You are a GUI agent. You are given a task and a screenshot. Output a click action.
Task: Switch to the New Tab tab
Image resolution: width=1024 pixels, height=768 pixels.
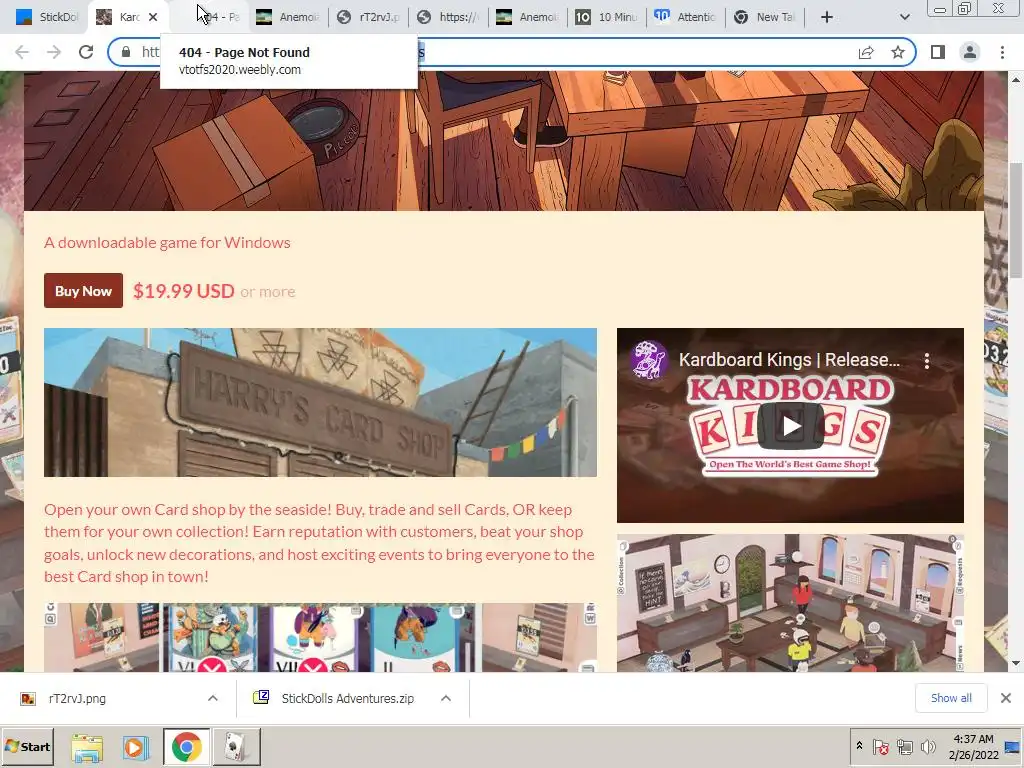(765, 18)
